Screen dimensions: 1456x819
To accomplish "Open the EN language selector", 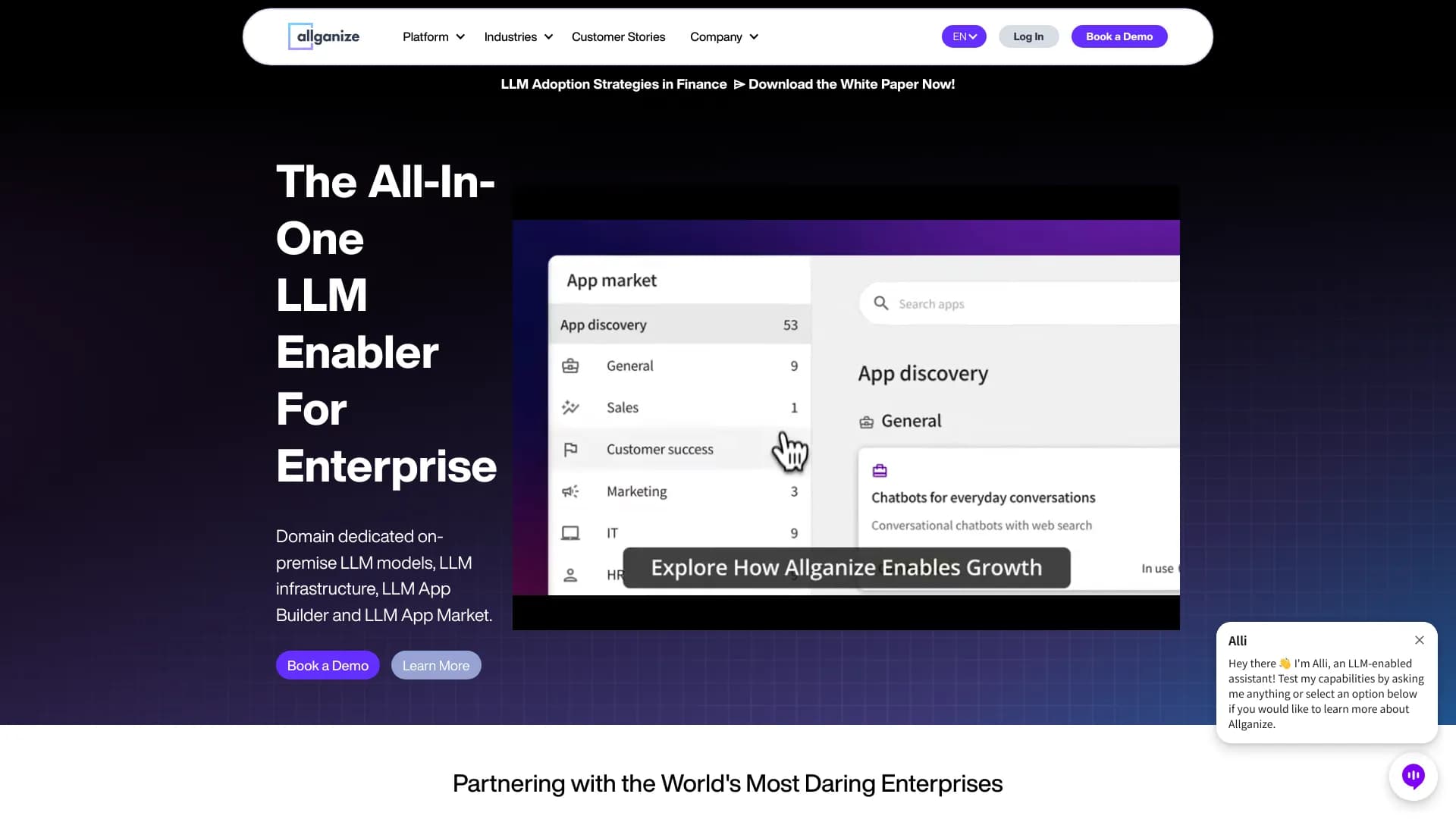I will 963,36.
